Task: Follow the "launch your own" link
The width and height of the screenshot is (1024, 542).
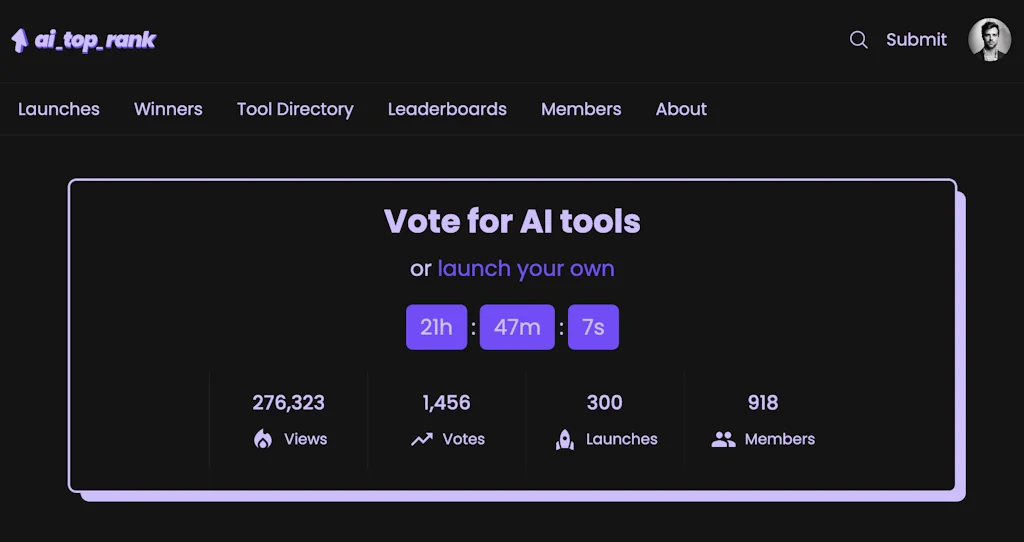Action: coord(526,269)
